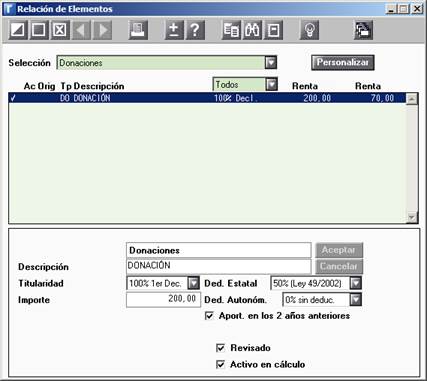Toggle the Revisado checkbox

(x=220, y=348)
